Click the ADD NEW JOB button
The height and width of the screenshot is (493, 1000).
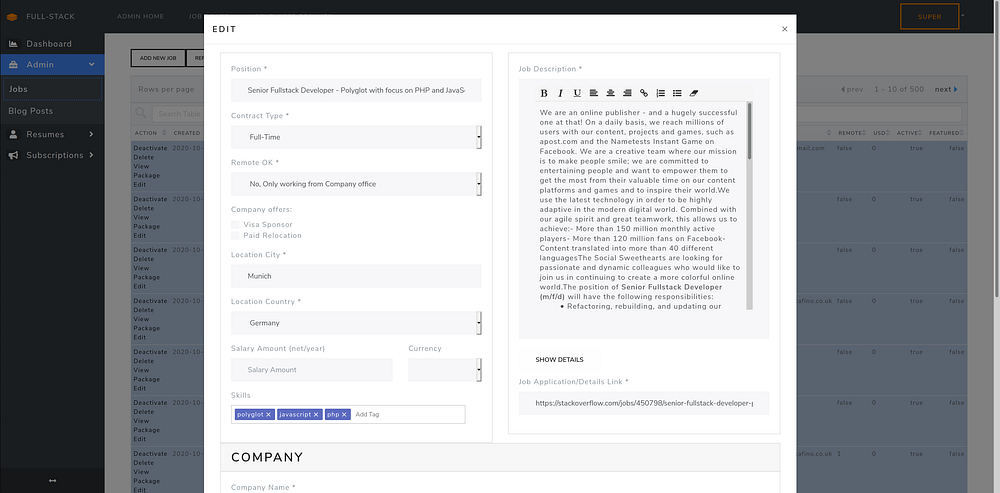[158, 58]
